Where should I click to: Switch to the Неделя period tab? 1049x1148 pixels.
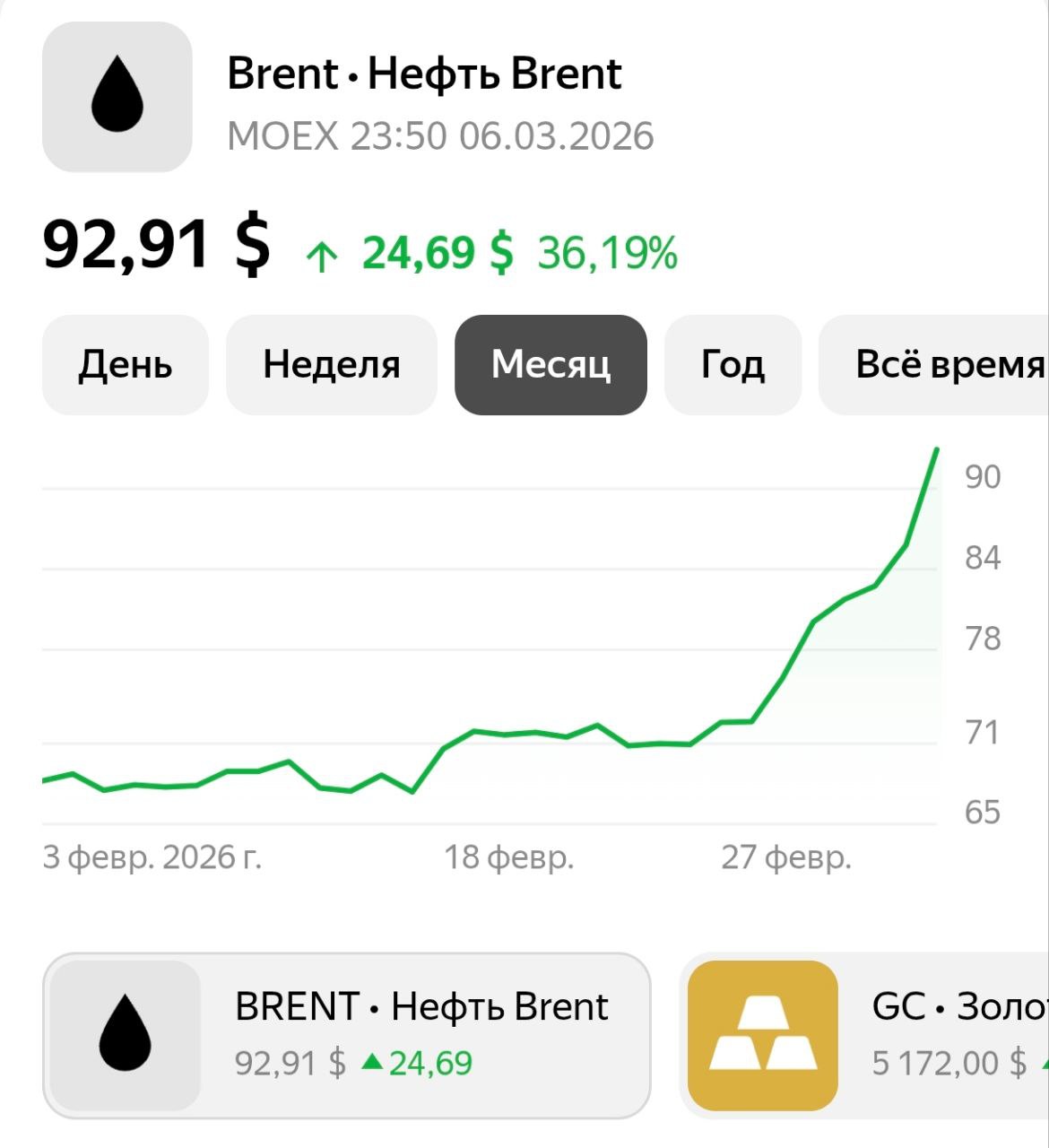tap(331, 365)
